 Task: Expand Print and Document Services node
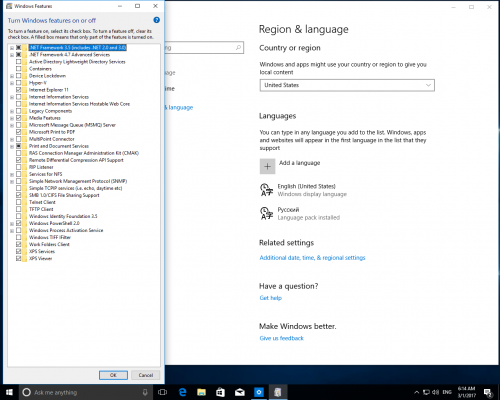click(12, 146)
